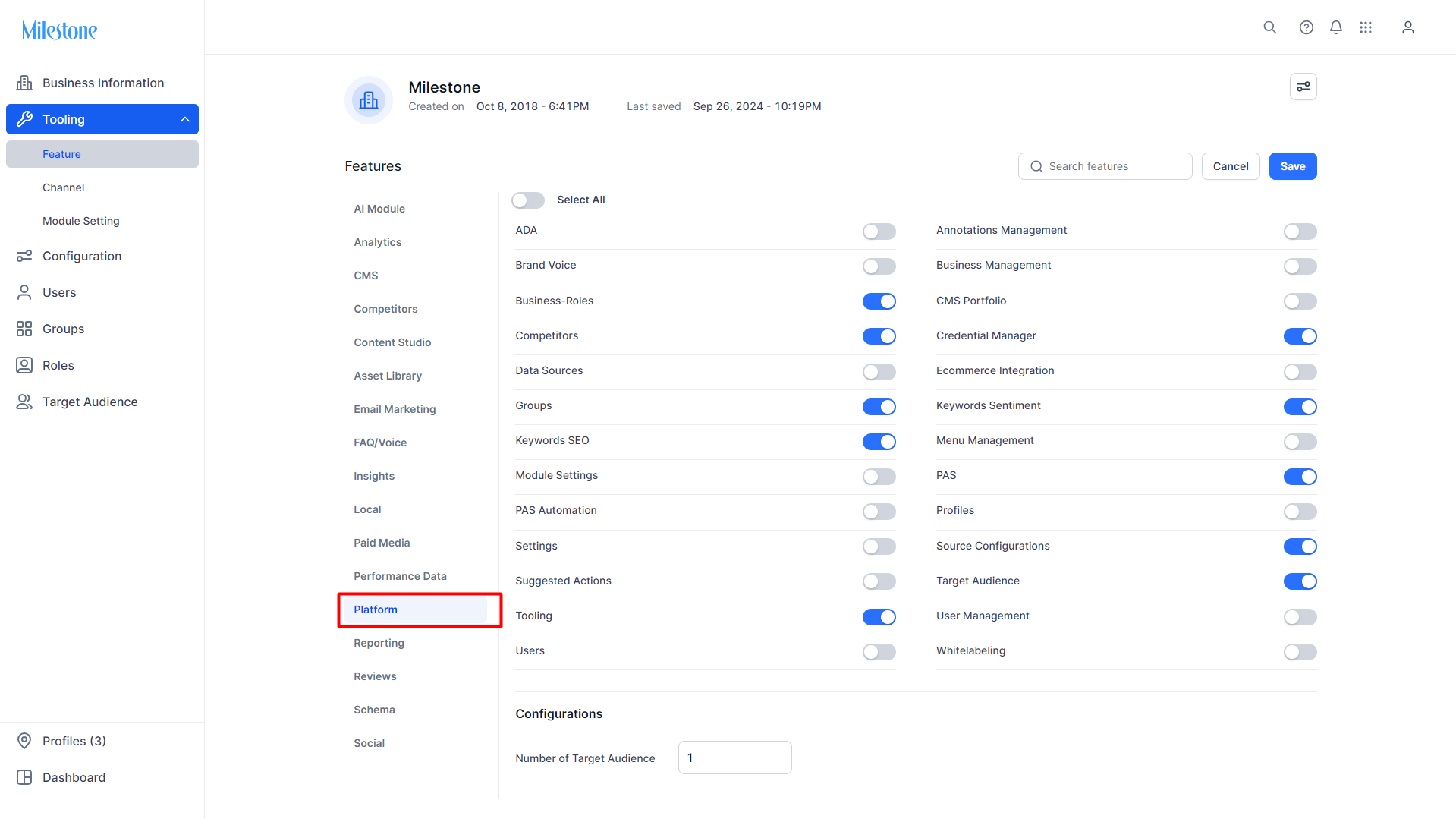The height and width of the screenshot is (819, 1456).
Task: Open notifications bell icon
Action: click(x=1336, y=27)
